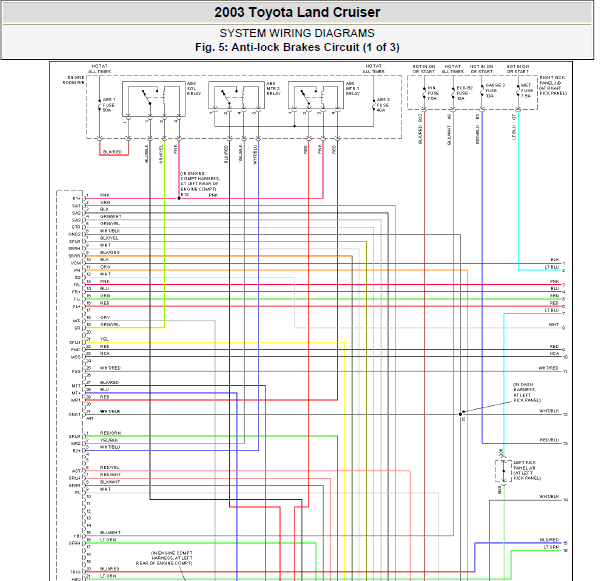
Task: Click the "GAUGE 2 FUSE 10A" label
Action: coord(495,90)
